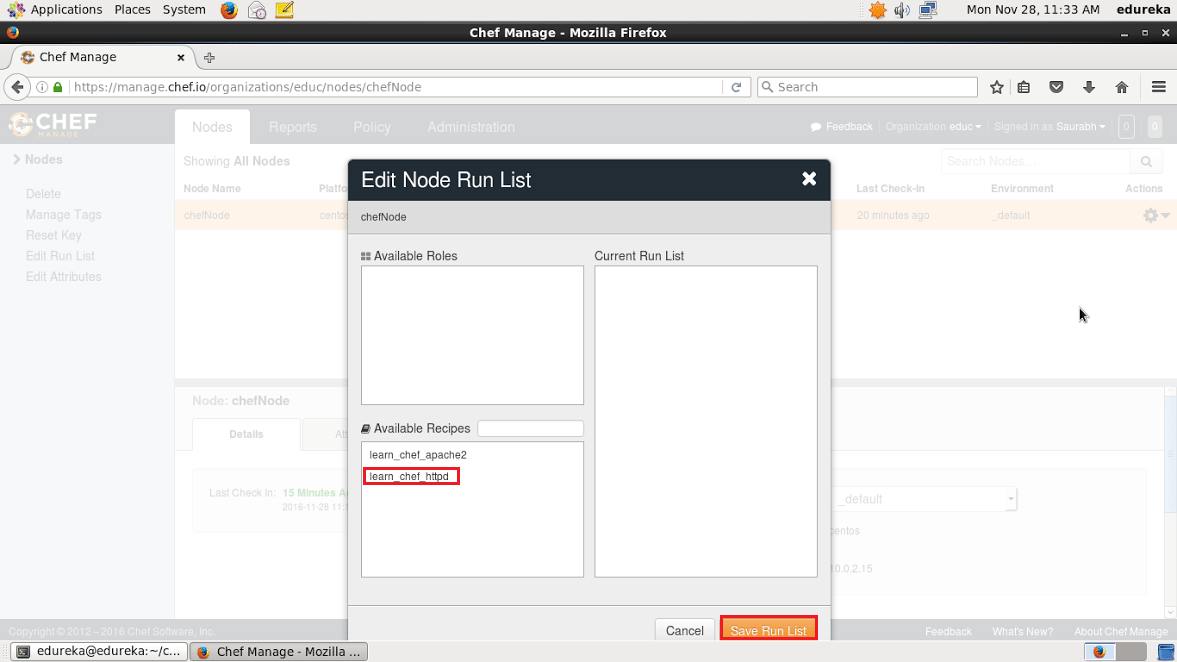Click the first notification counter badge
This screenshot has height=662, width=1177.
[1126, 127]
